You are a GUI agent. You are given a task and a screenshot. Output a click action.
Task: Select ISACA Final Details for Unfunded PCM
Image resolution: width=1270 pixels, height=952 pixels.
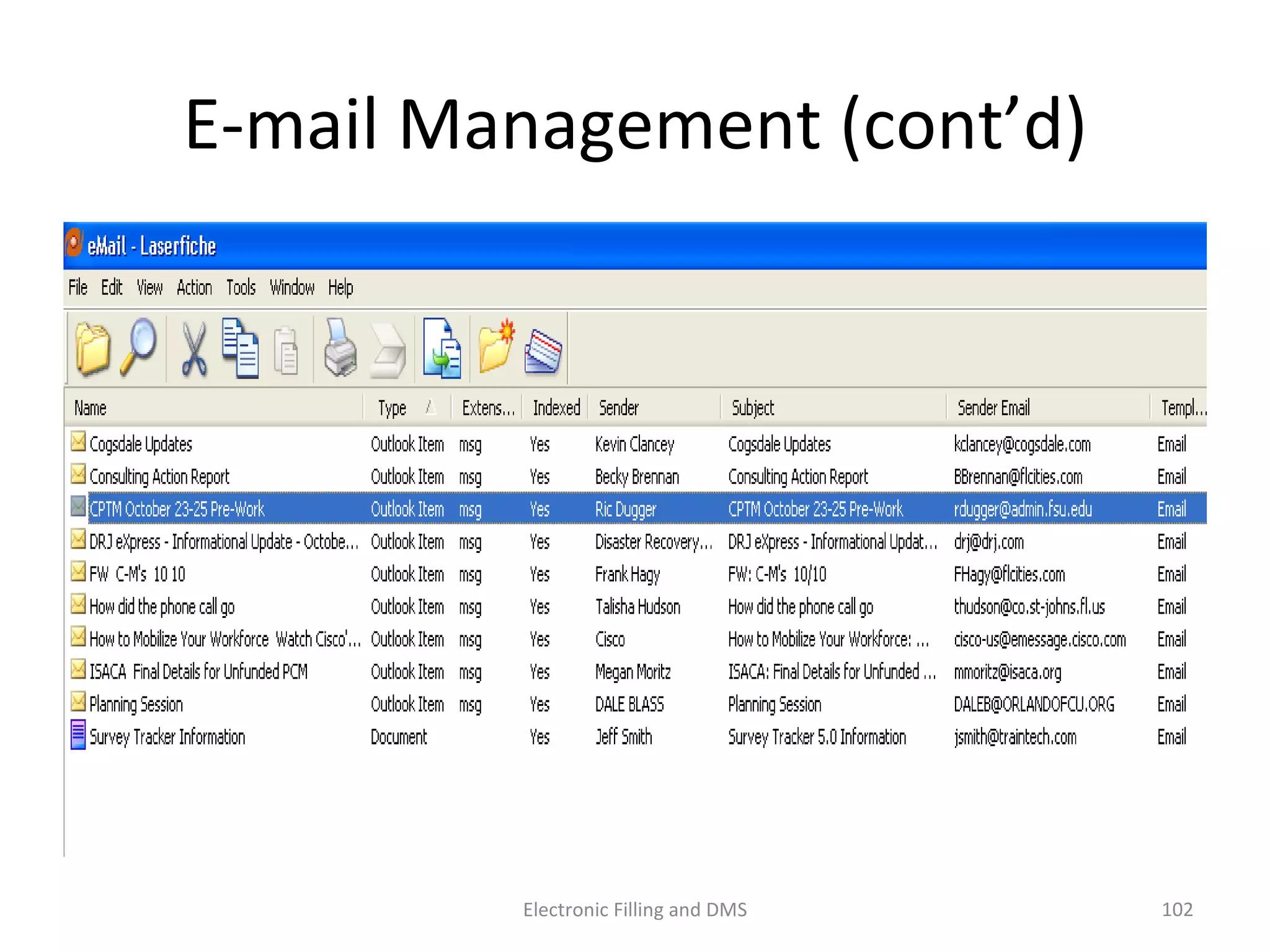pos(198,672)
